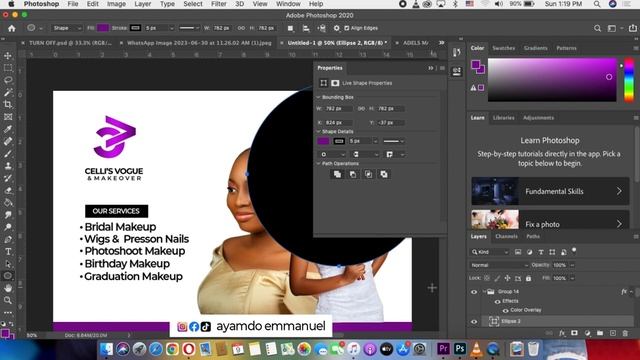This screenshot has height=360, width=640.
Task: Click the rainbow hue slider in Color panel
Action: (x=629, y=80)
